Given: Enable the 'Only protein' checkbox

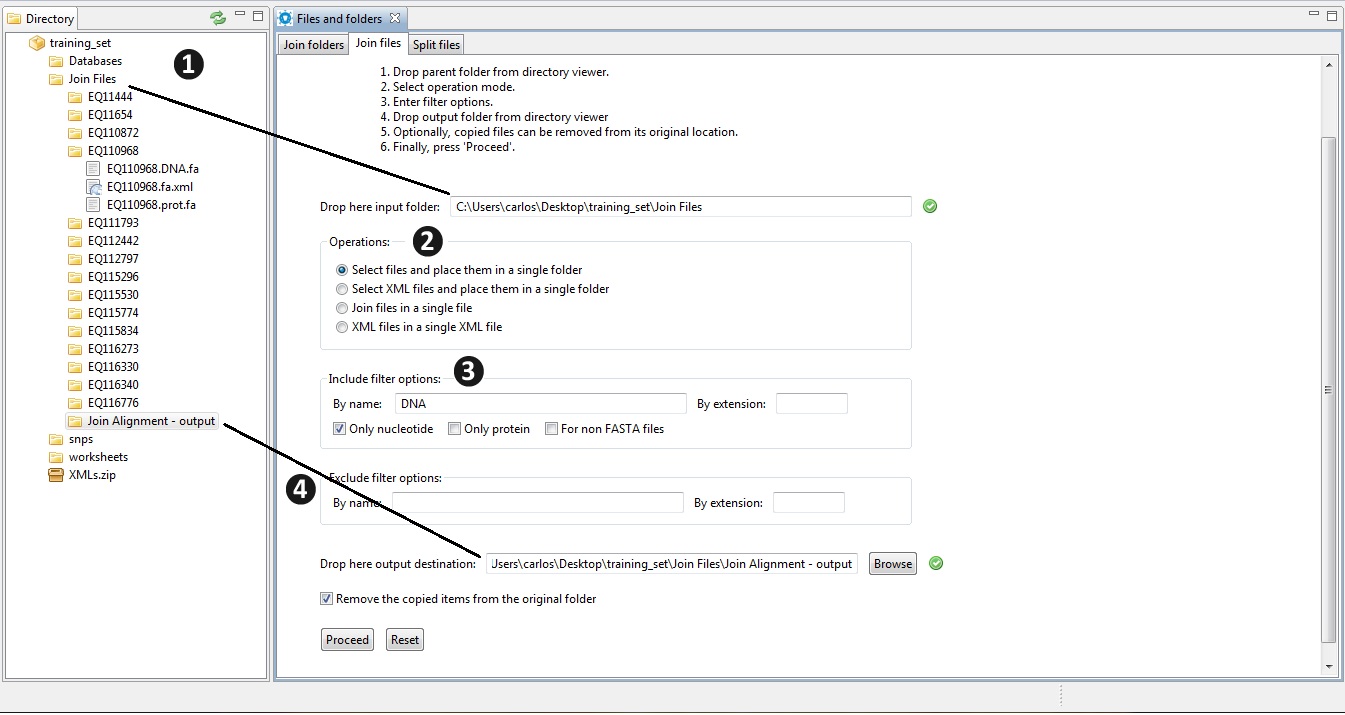Looking at the screenshot, I should click(x=454, y=429).
